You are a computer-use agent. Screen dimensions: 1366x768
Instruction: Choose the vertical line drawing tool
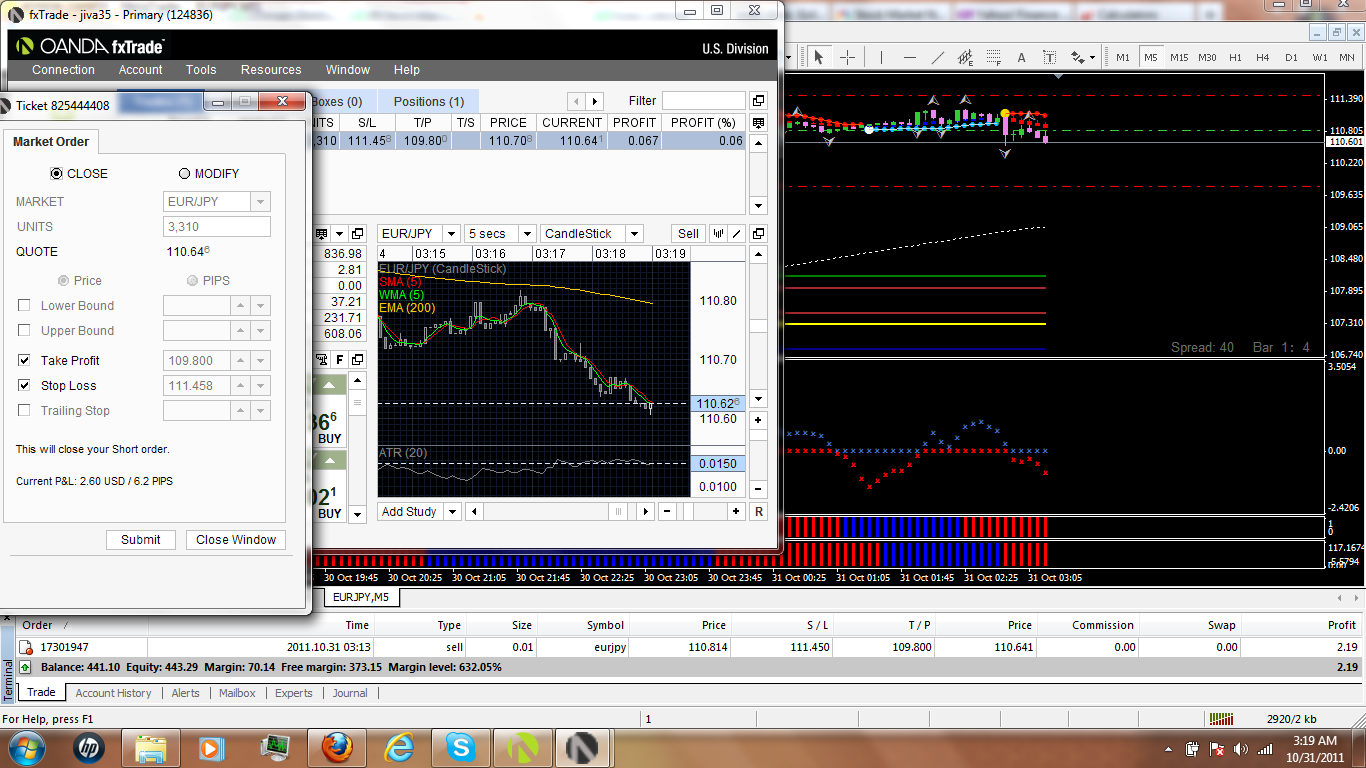[x=881, y=57]
